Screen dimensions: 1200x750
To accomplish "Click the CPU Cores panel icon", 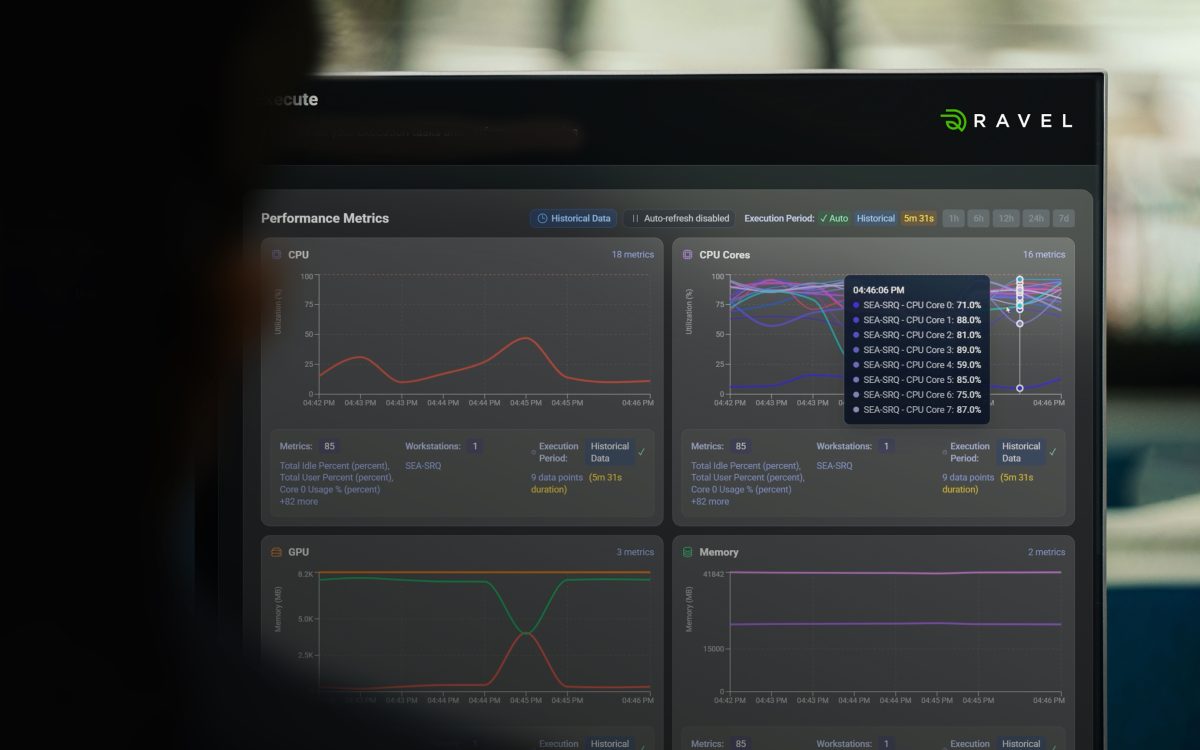I will [687, 255].
